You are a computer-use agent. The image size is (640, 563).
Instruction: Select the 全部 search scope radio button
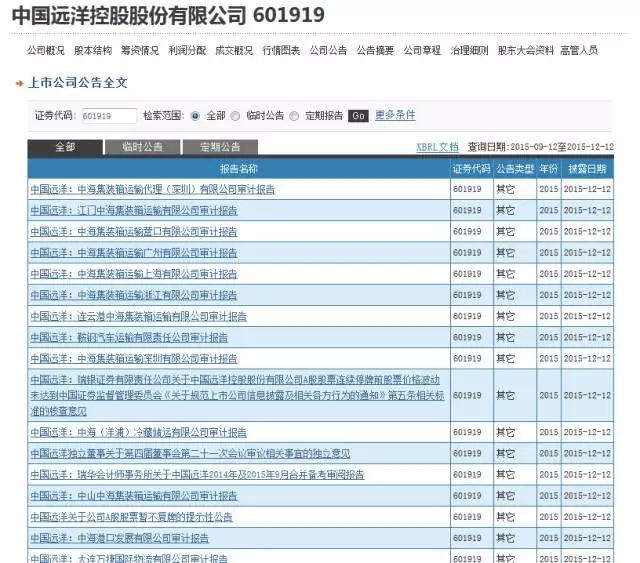[195, 116]
